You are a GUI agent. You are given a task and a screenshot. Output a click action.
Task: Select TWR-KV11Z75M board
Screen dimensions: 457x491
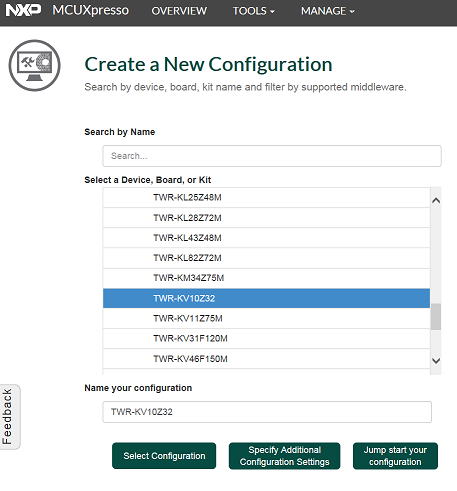266,318
